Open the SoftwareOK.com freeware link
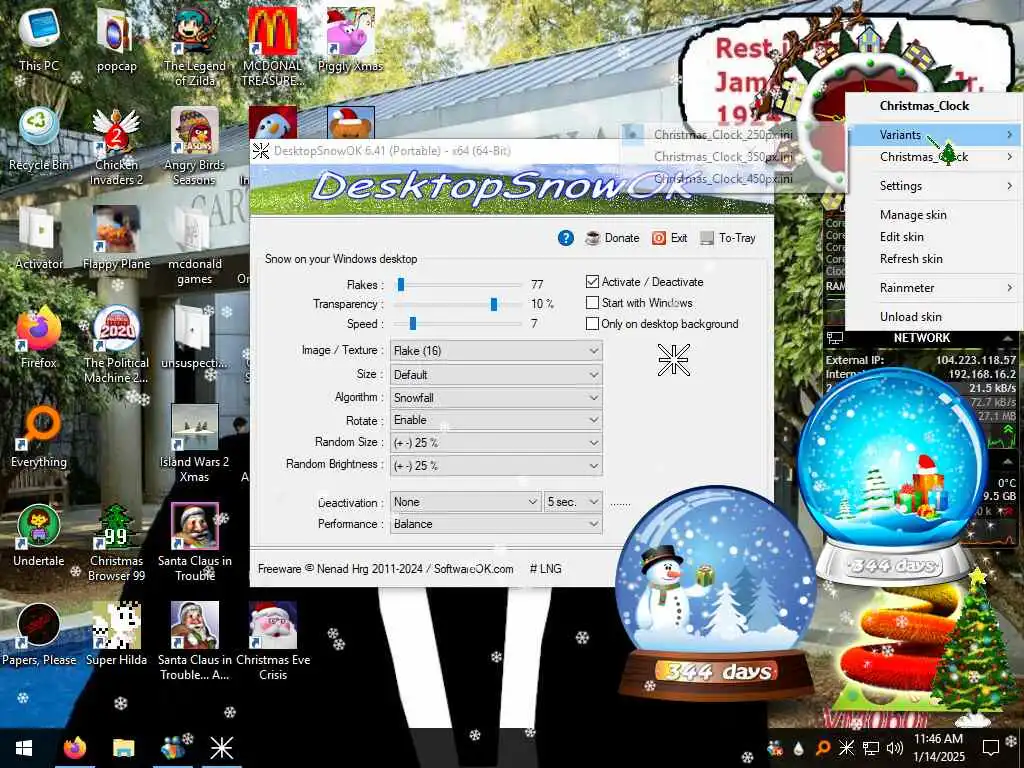The width and height of the screenshot is (1024, 768). point(473,569)
